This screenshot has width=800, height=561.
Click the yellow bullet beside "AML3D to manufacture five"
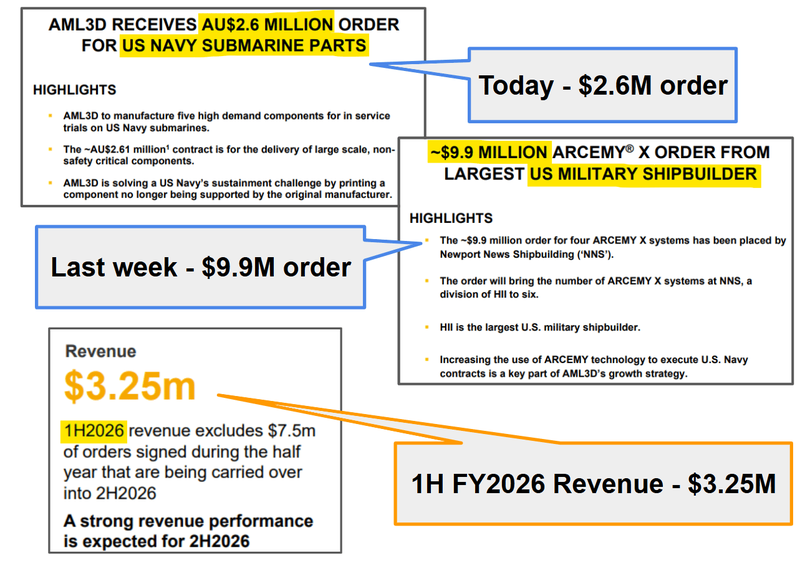(x=51, y=117)
